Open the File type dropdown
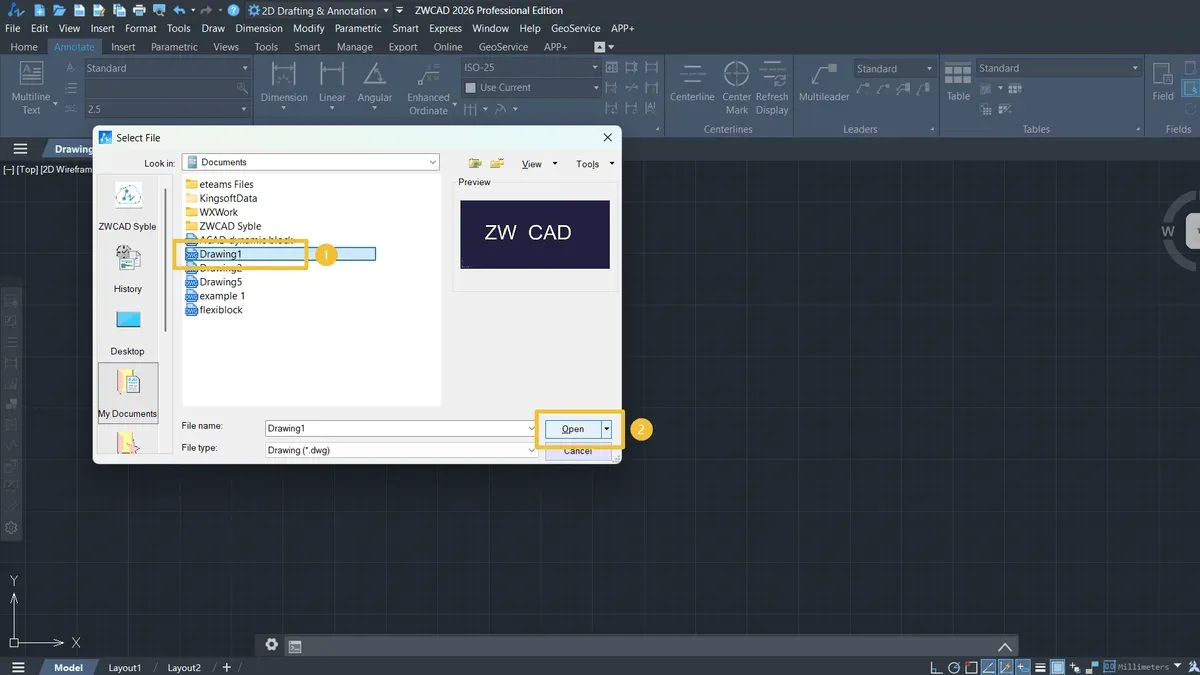 531,450
